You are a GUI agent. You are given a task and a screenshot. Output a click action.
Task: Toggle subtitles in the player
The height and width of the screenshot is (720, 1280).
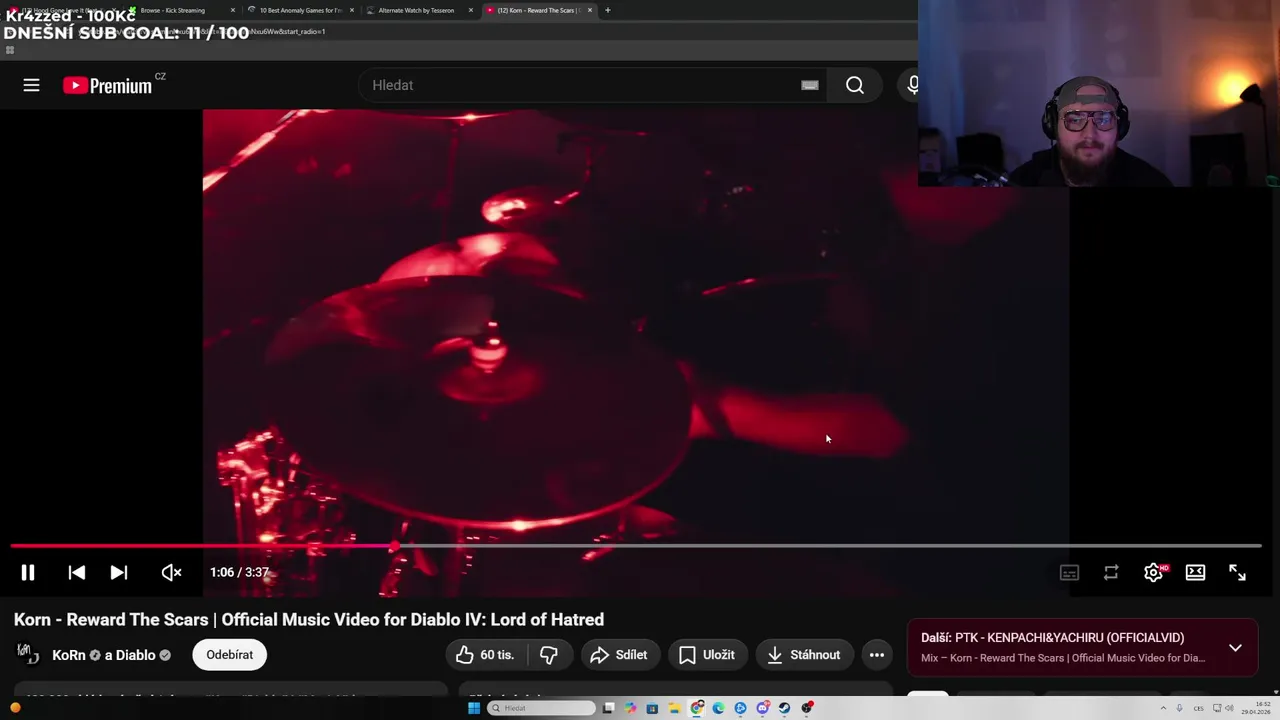click(x=1069, y=572)
